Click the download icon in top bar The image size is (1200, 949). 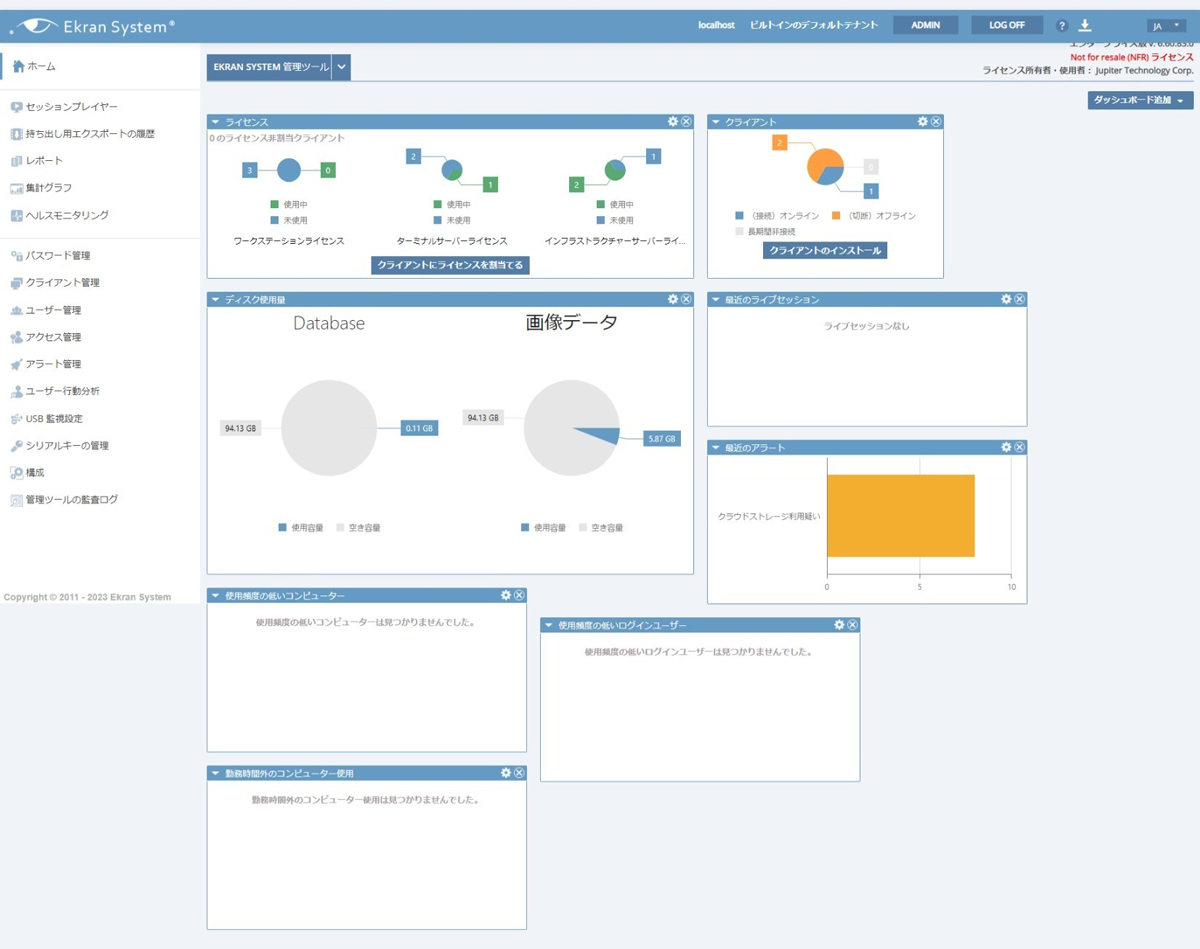coord(1085,25)
